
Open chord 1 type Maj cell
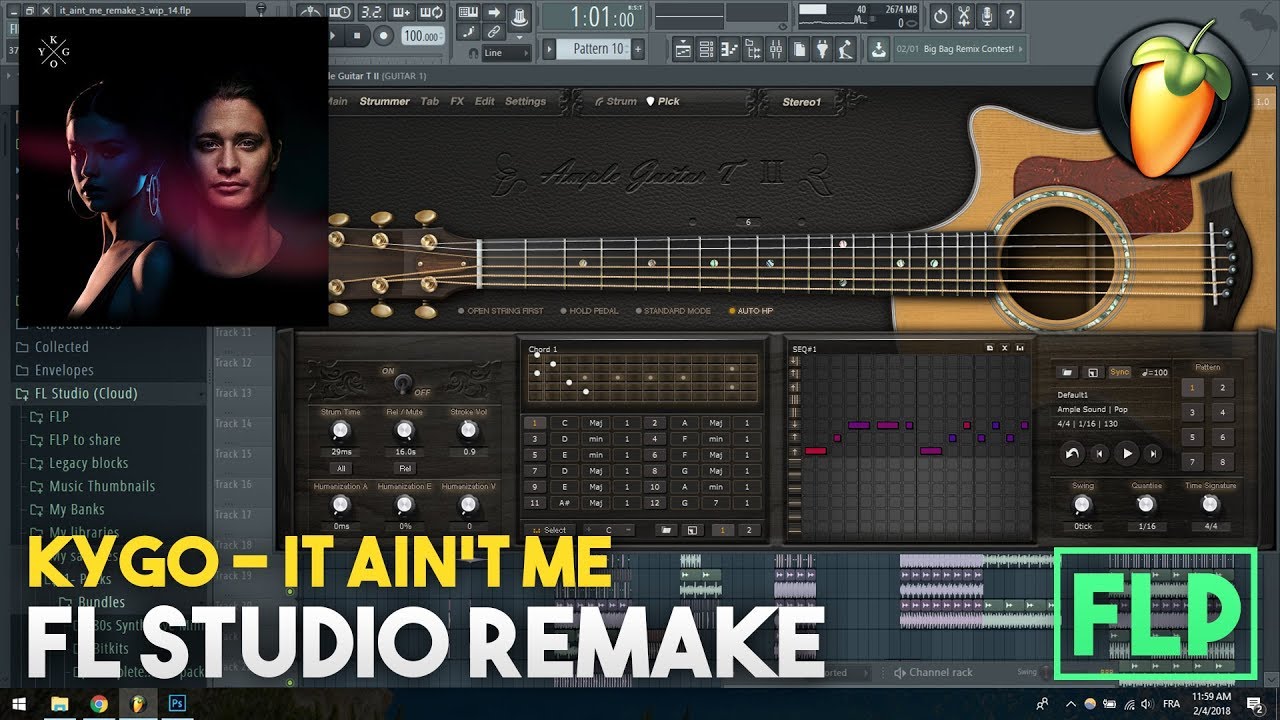coord(596,423)
